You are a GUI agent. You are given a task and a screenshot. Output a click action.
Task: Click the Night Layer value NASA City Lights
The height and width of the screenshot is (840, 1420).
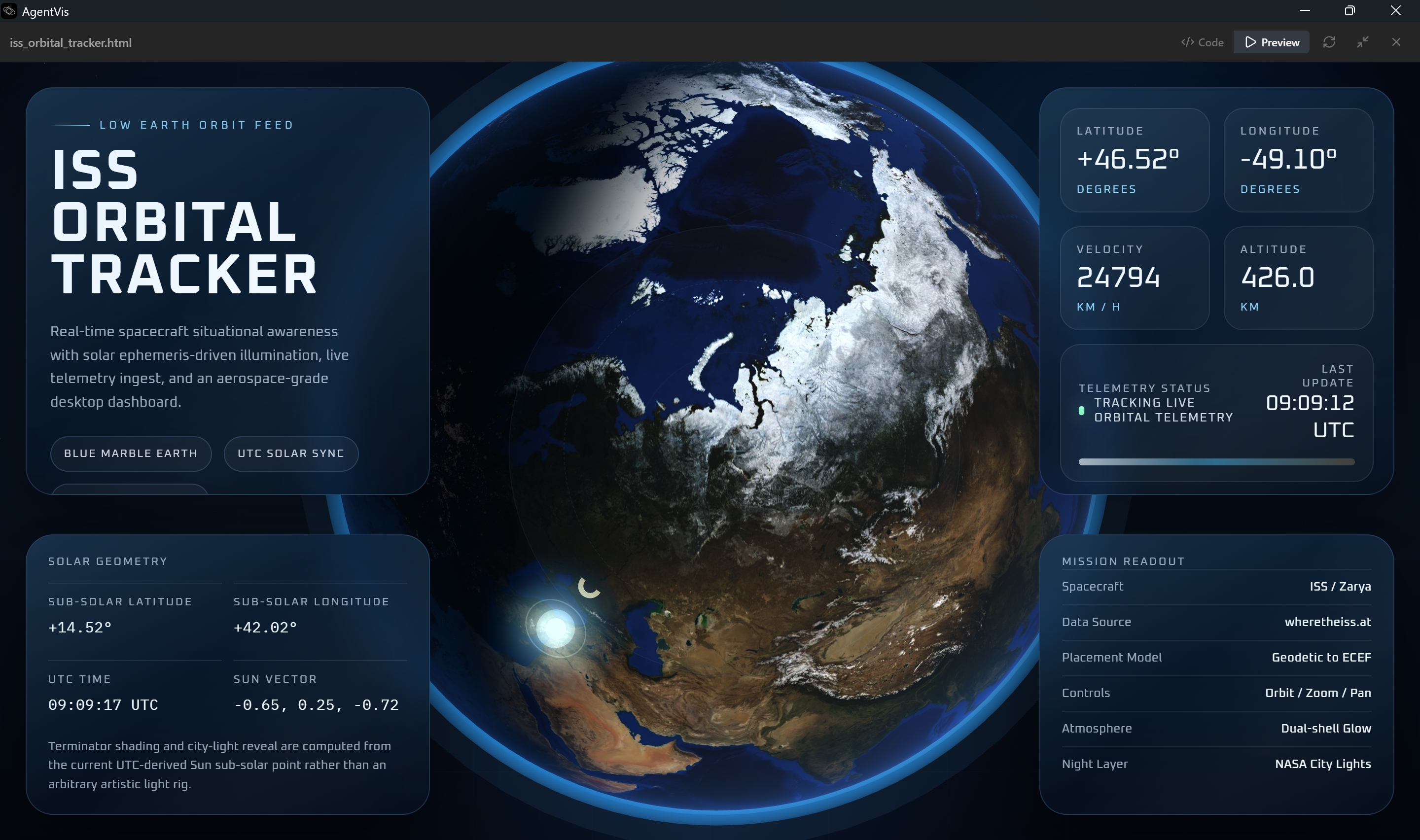click(x=1323, y=764)
